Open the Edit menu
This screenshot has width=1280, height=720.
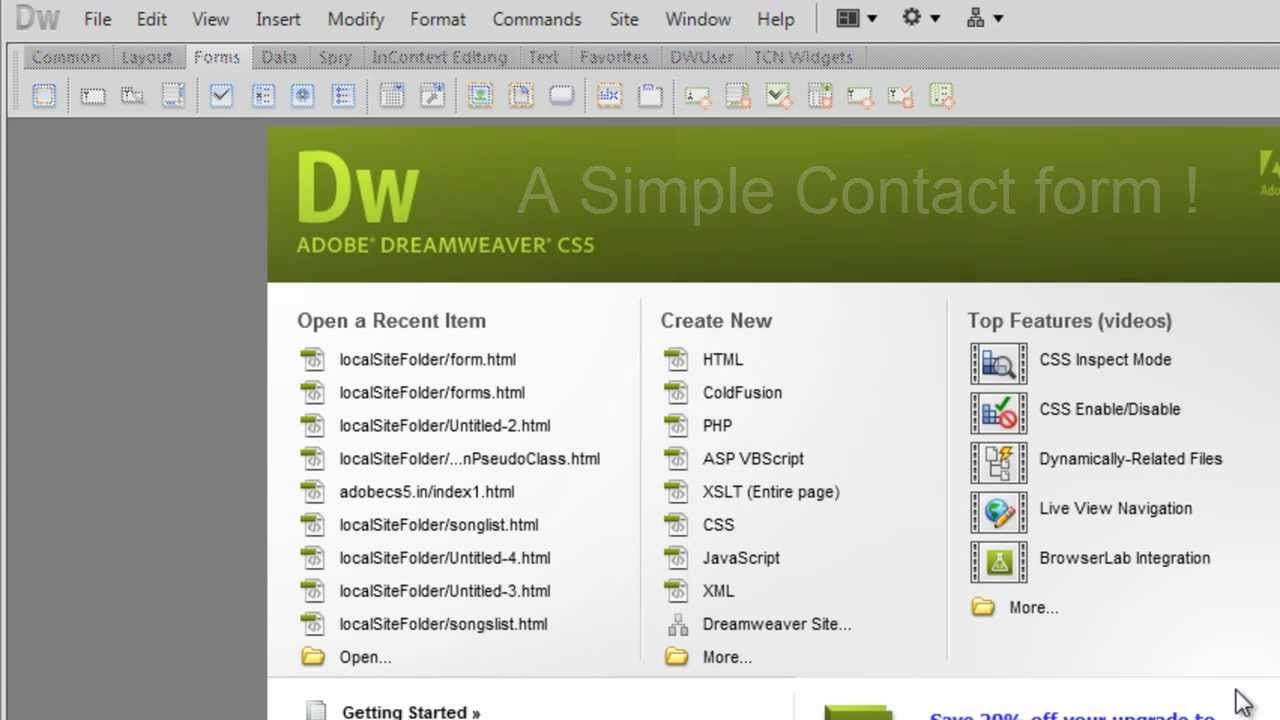[x=152, y=19]
